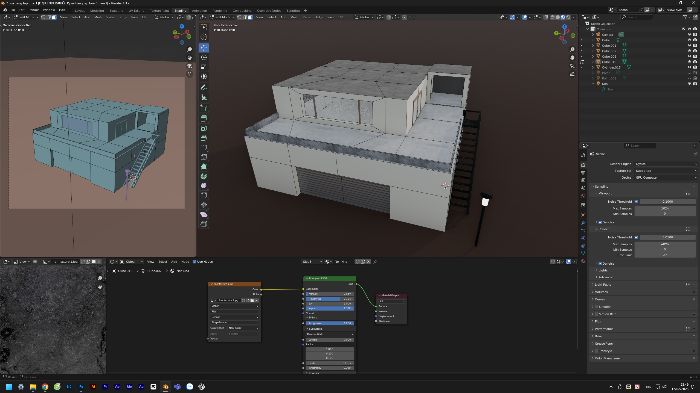
Task: Select the active Move tool
Action: click(204, 48)
